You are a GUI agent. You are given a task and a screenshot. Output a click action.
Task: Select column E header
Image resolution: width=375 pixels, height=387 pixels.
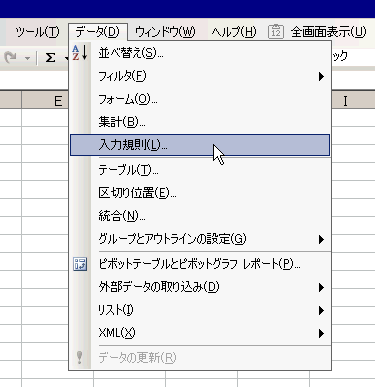pyautogui.click(x=45, y=100)
